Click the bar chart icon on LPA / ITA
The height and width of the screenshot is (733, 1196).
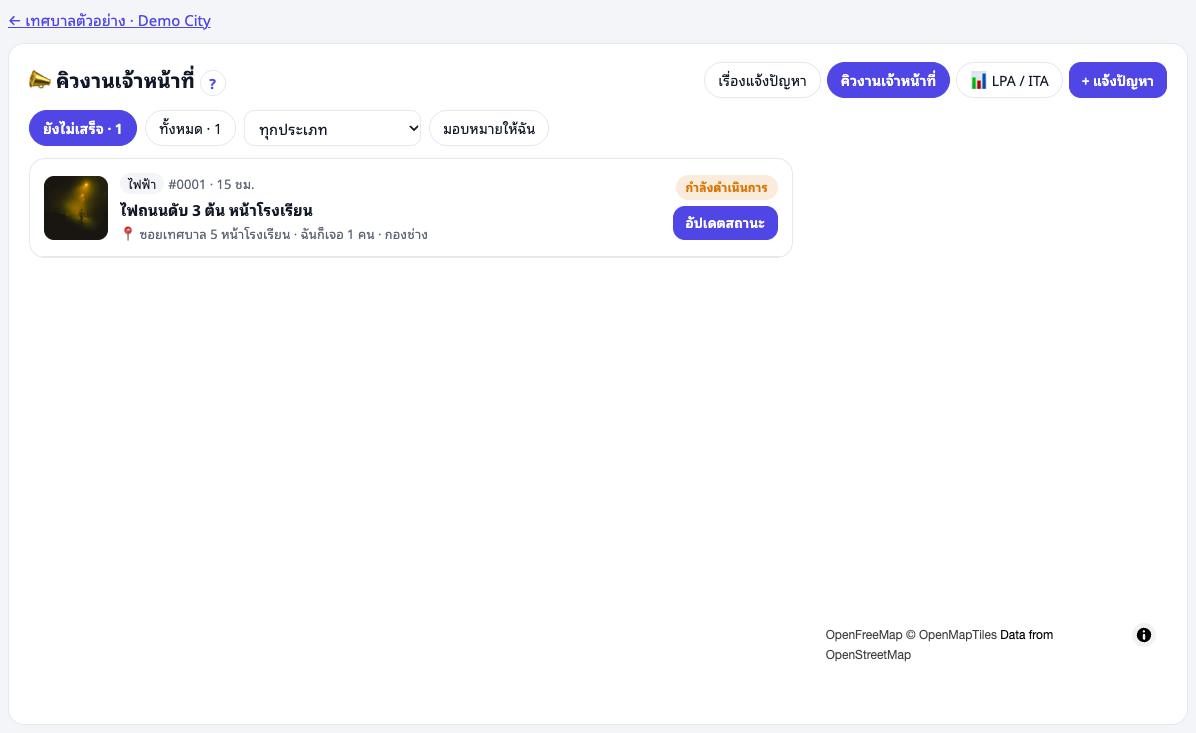(979, 81)
